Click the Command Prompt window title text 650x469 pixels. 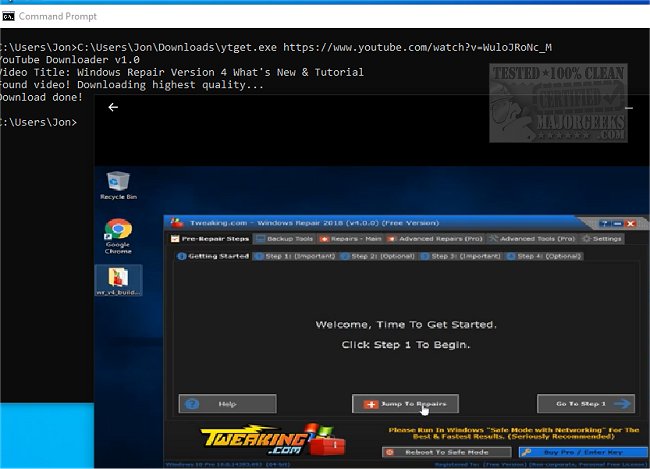[58, 16]
